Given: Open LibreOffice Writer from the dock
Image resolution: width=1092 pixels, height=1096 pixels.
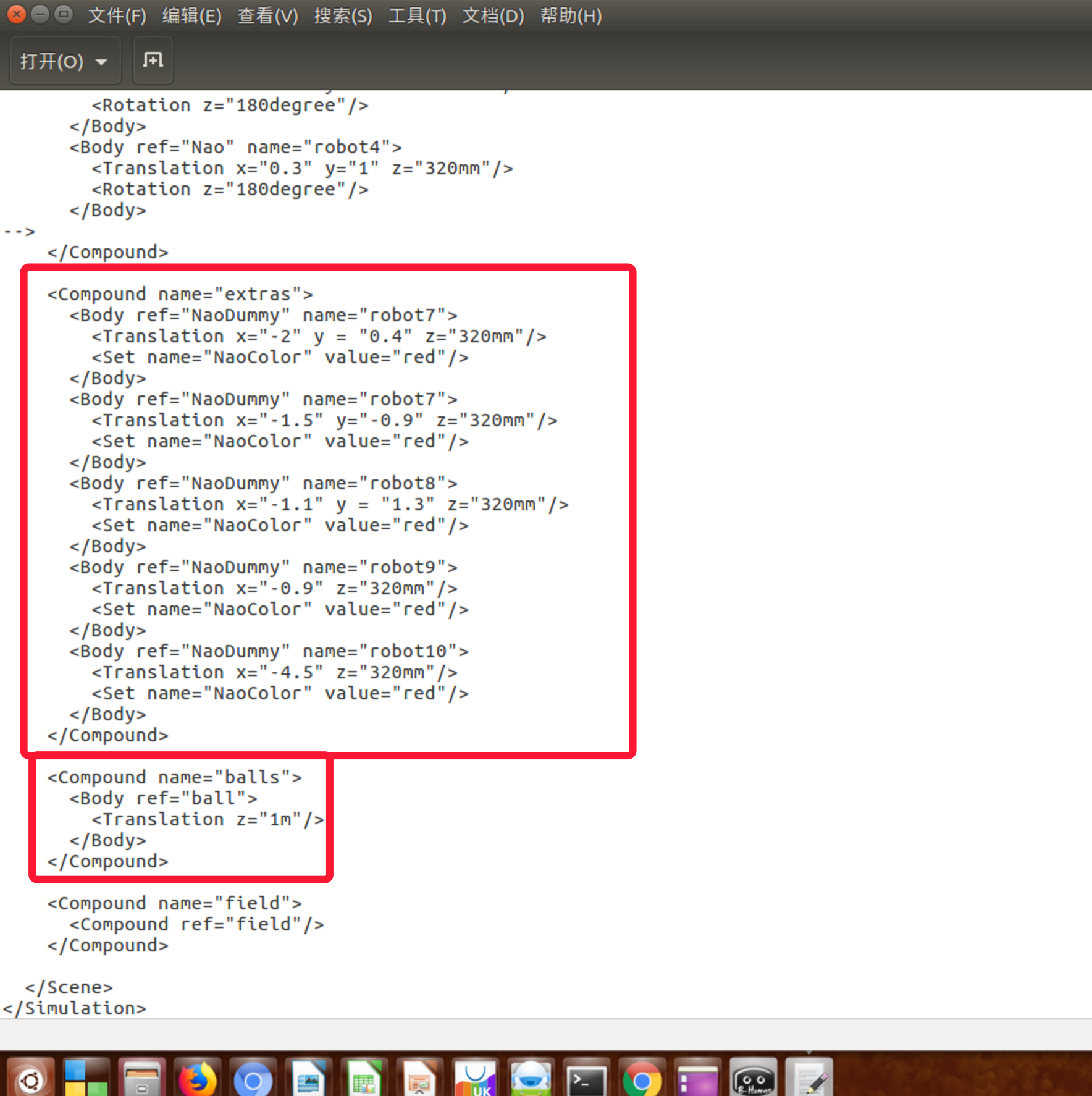Looking at the screenshot, I should (x=308, y=1078).
